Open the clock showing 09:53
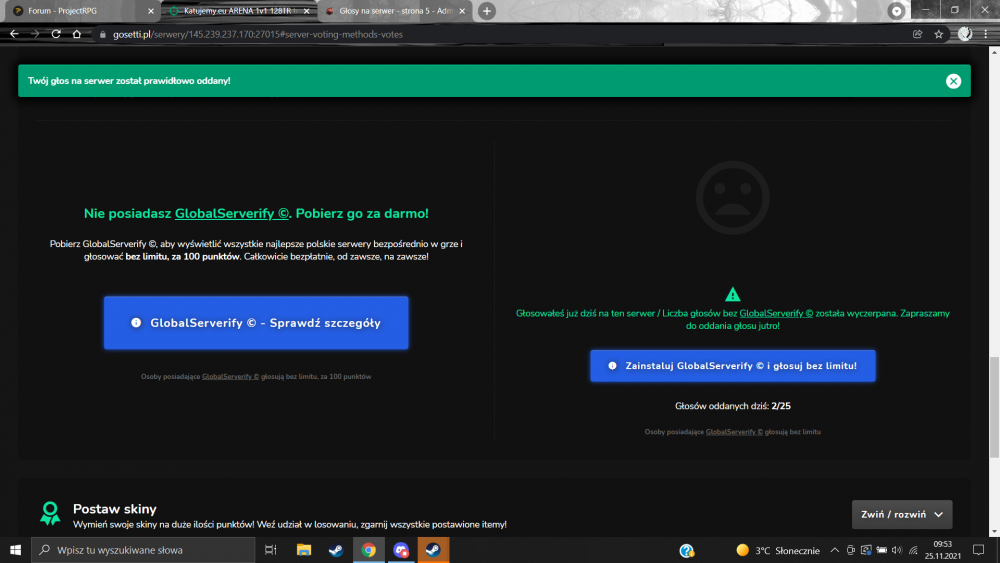The height and width of the screenshot is (563, 1000). 943,550
